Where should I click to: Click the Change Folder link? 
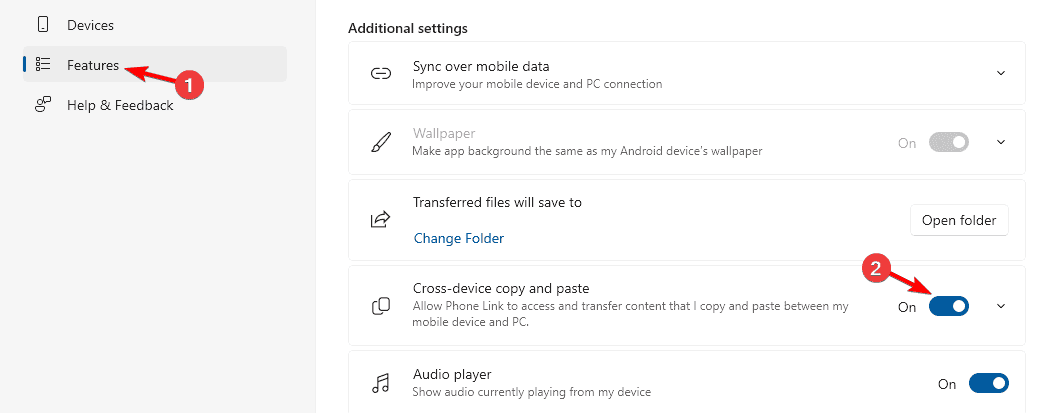(459, 238)
